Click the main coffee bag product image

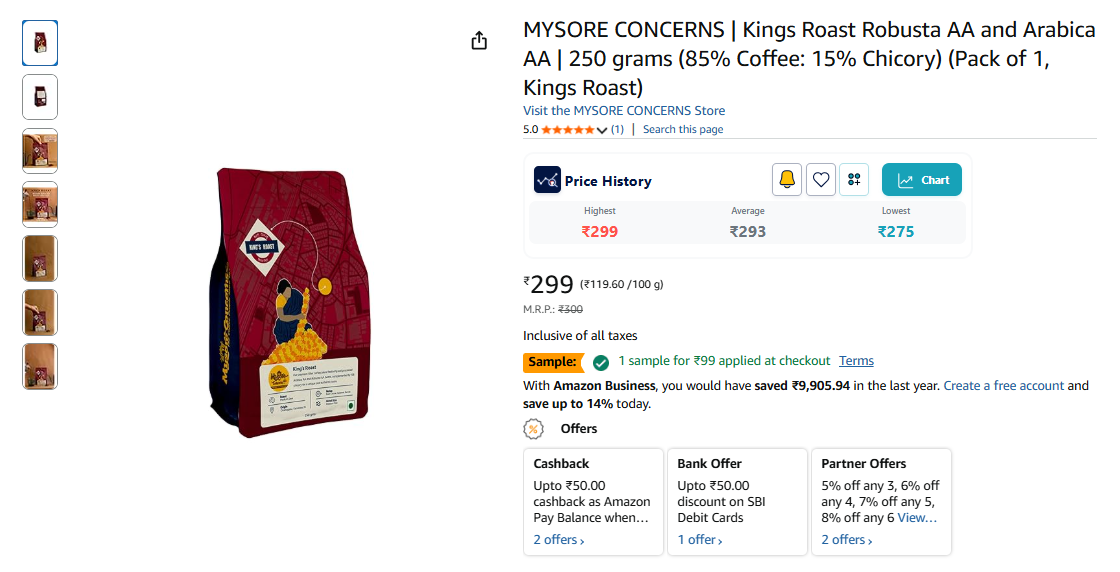point(290,302)
